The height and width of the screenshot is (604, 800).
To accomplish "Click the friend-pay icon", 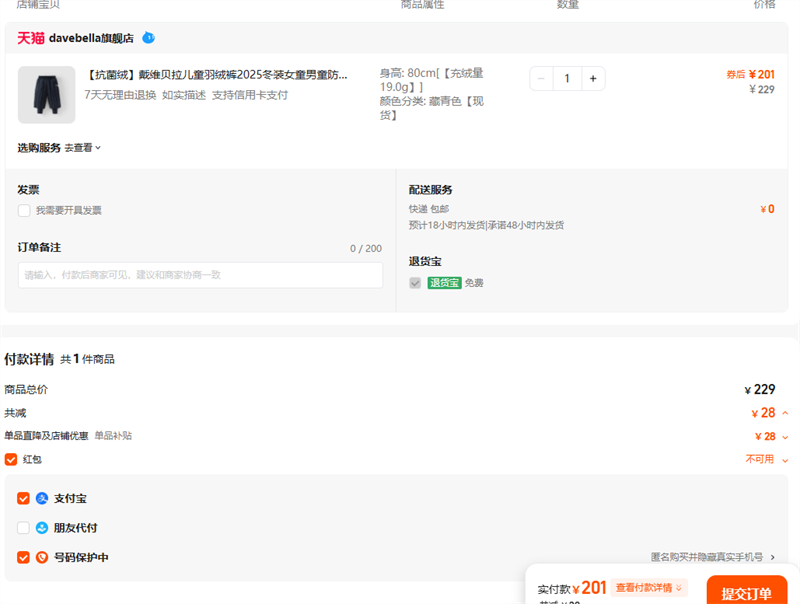I will pyautogui.click(x=42, y=528).
